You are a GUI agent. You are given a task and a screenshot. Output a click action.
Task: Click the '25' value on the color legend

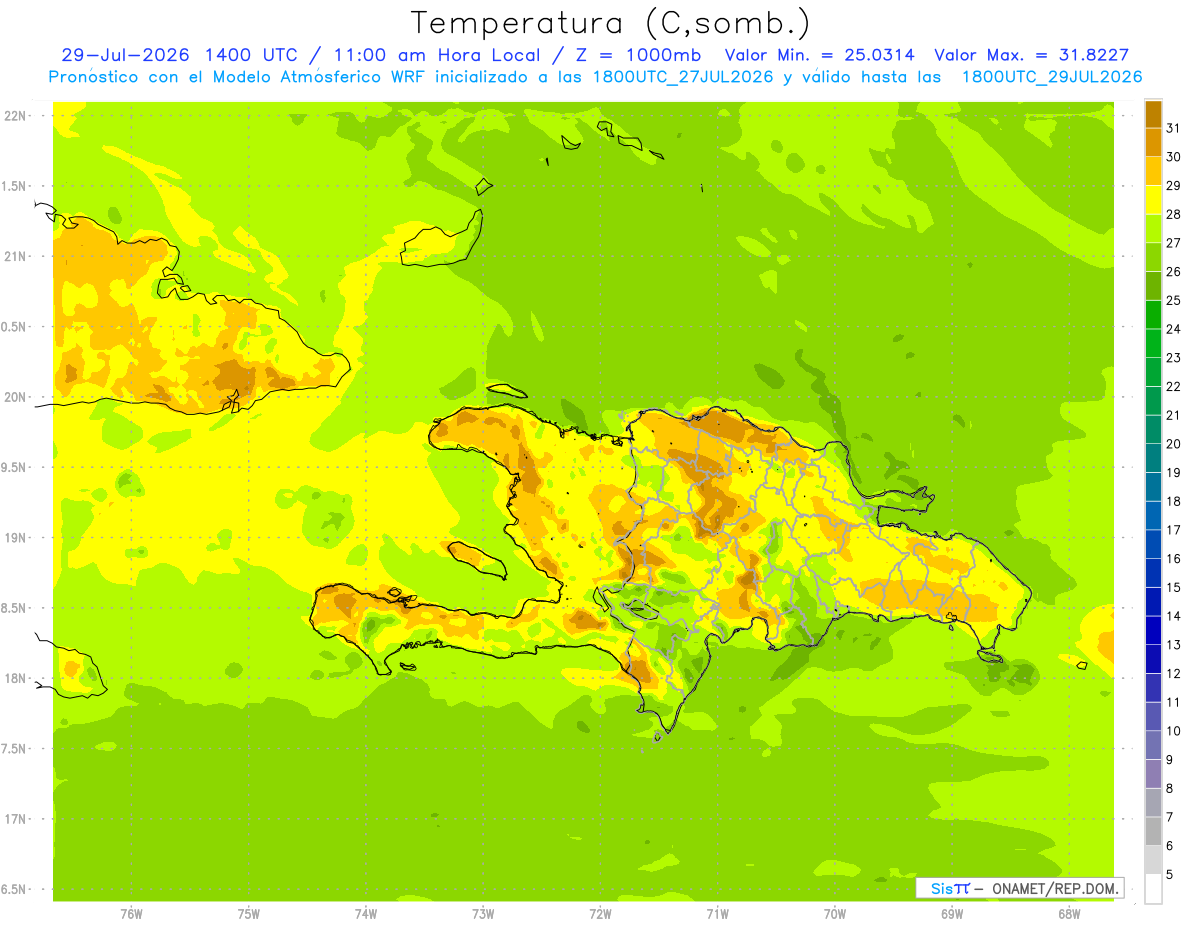[x=1173, y=300]
